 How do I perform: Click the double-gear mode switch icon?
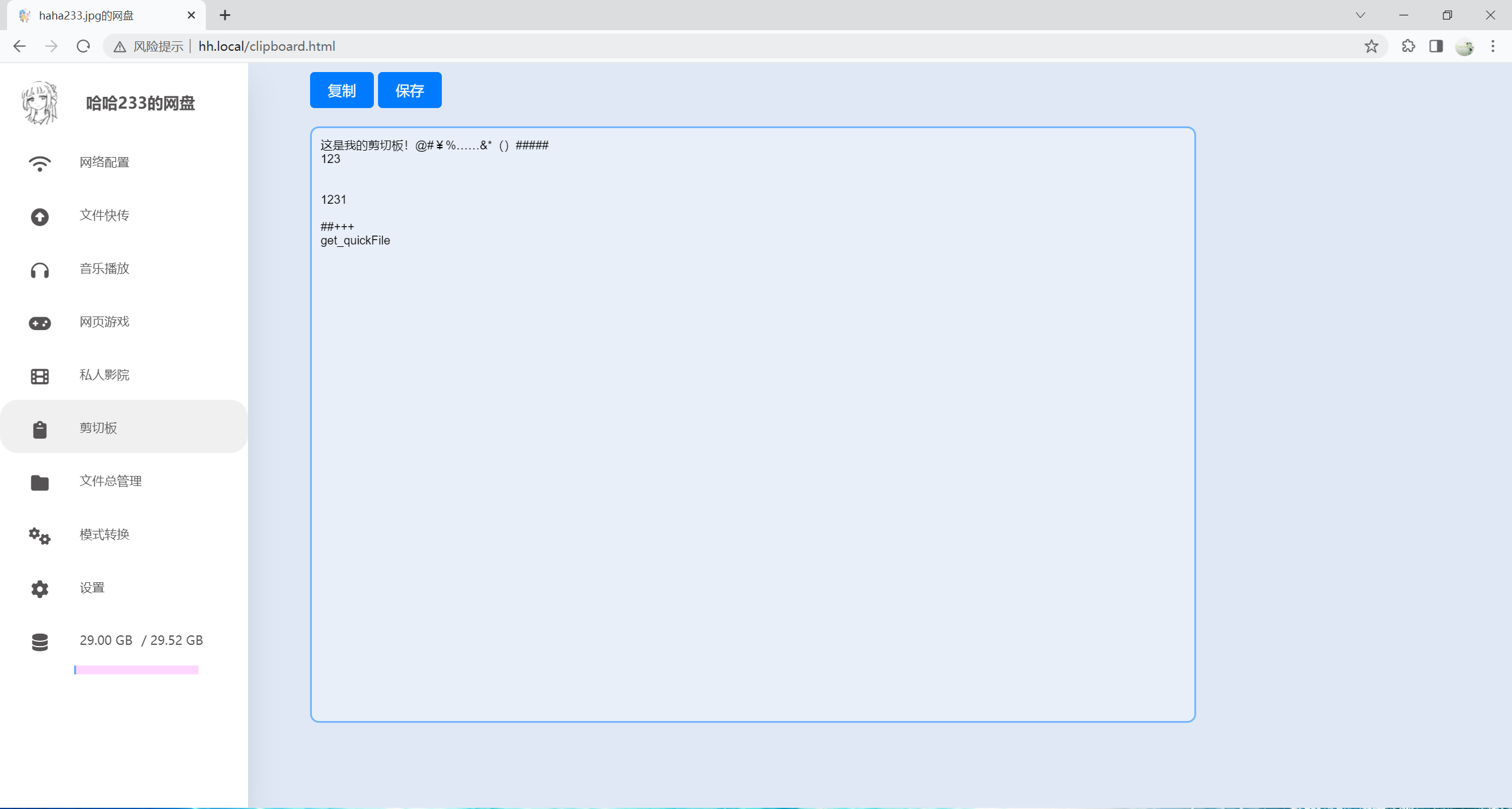pyautogui.click(x=40, y=536)
